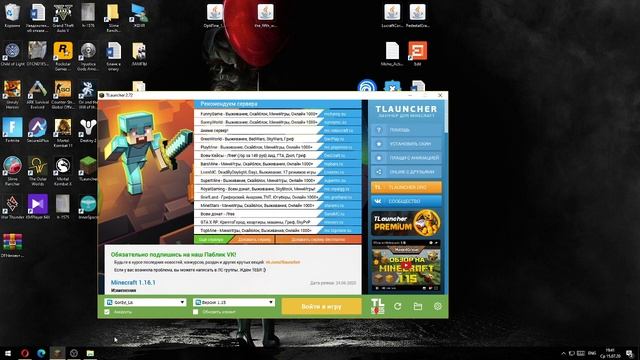
Task: Click the yellow Enter the game button
Action: pyautogui.click(x=321, y=306)
